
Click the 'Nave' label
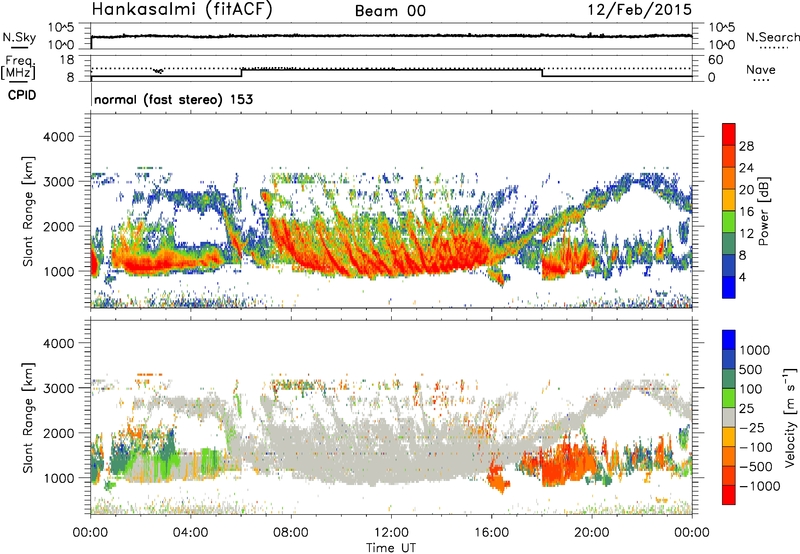pos(761,69)
